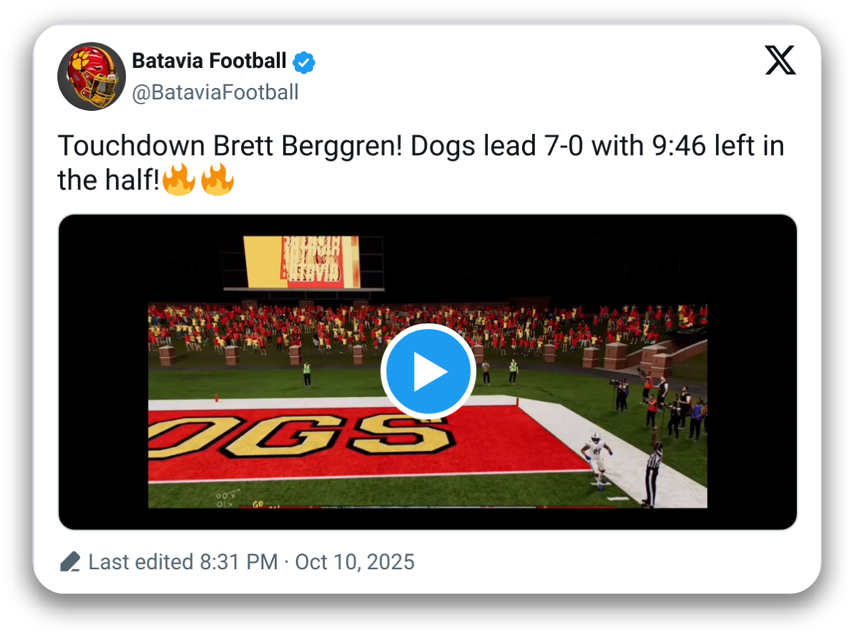Open the Batavia Football display name
Image resolution: width=854 pixels, height=636 pixels.
[x=209, y=61]
